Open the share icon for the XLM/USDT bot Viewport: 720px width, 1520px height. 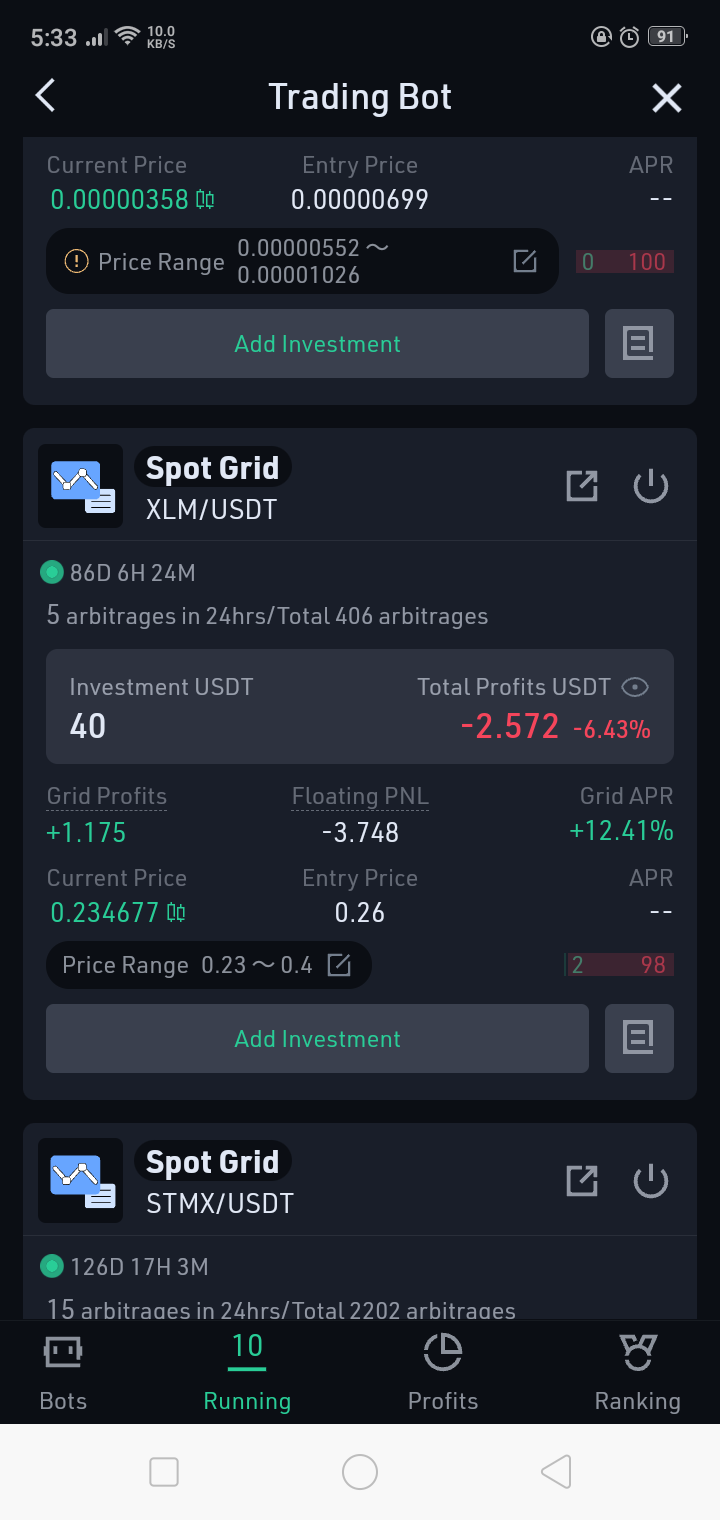click(582, 487)
